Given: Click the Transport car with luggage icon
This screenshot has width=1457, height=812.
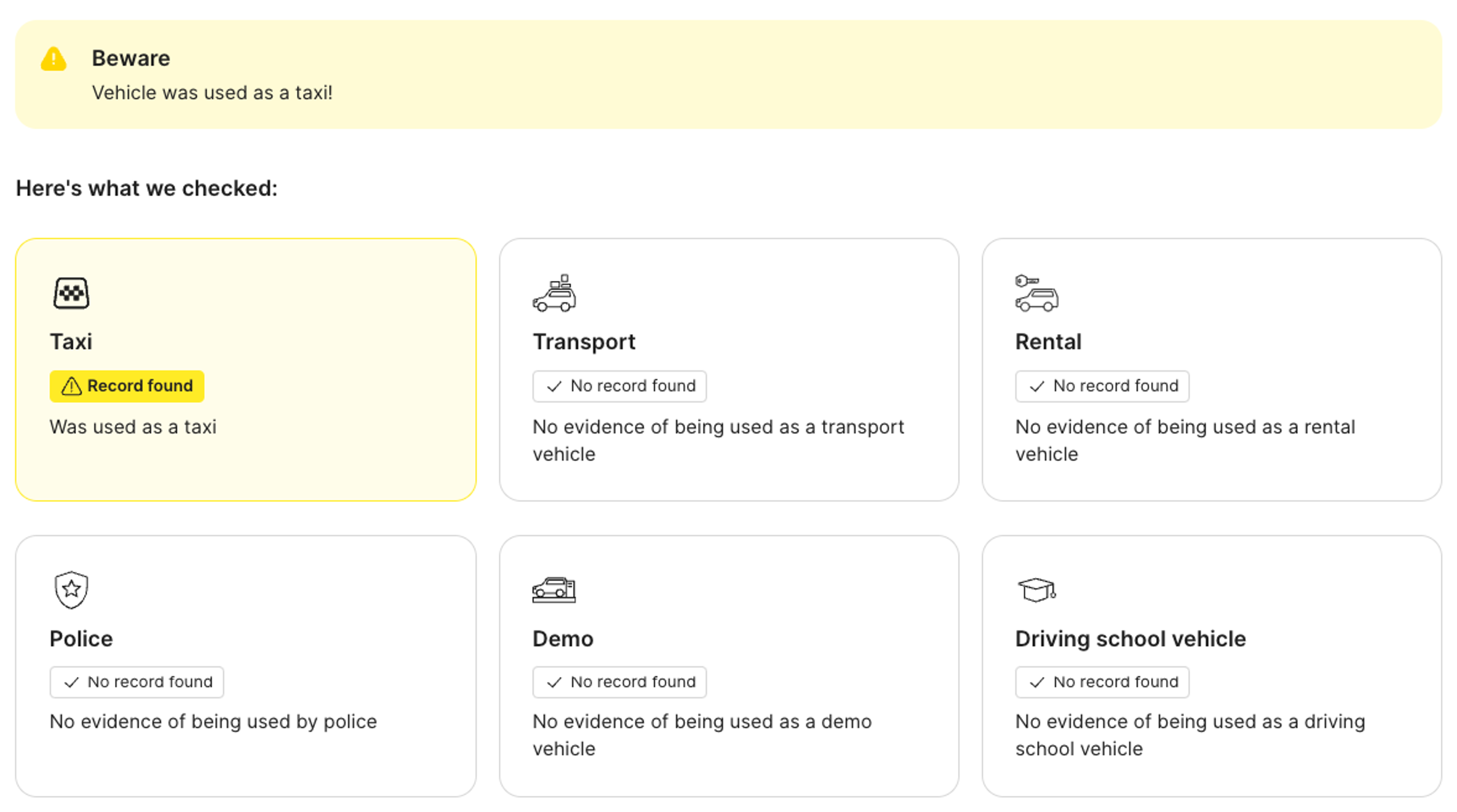Looking at the screenshot, I should 554,293.
